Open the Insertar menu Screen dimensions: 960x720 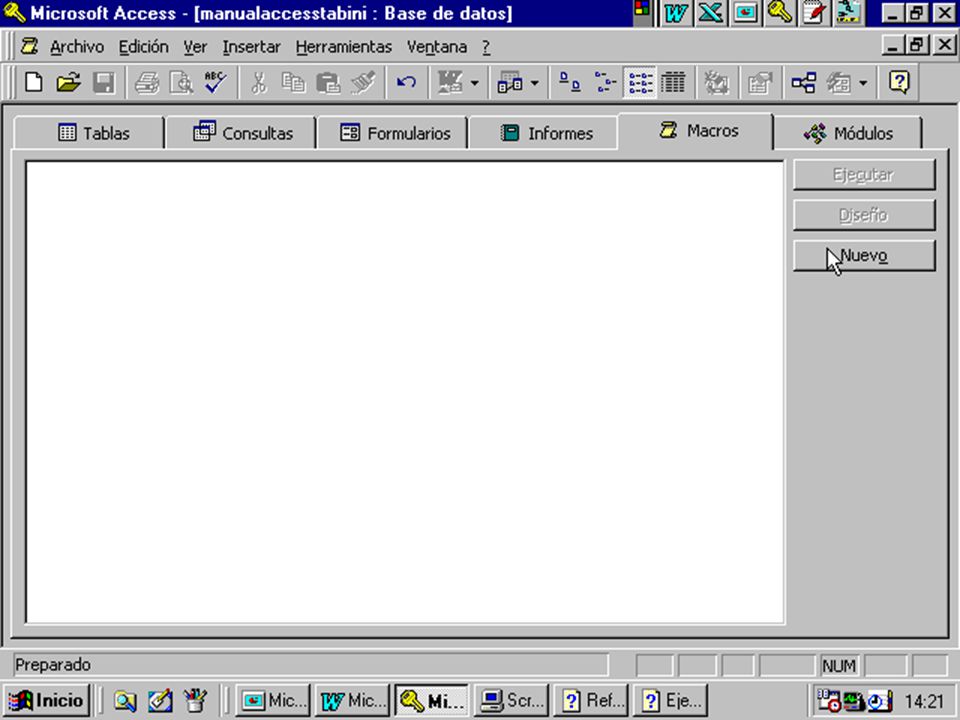point(251,47)
